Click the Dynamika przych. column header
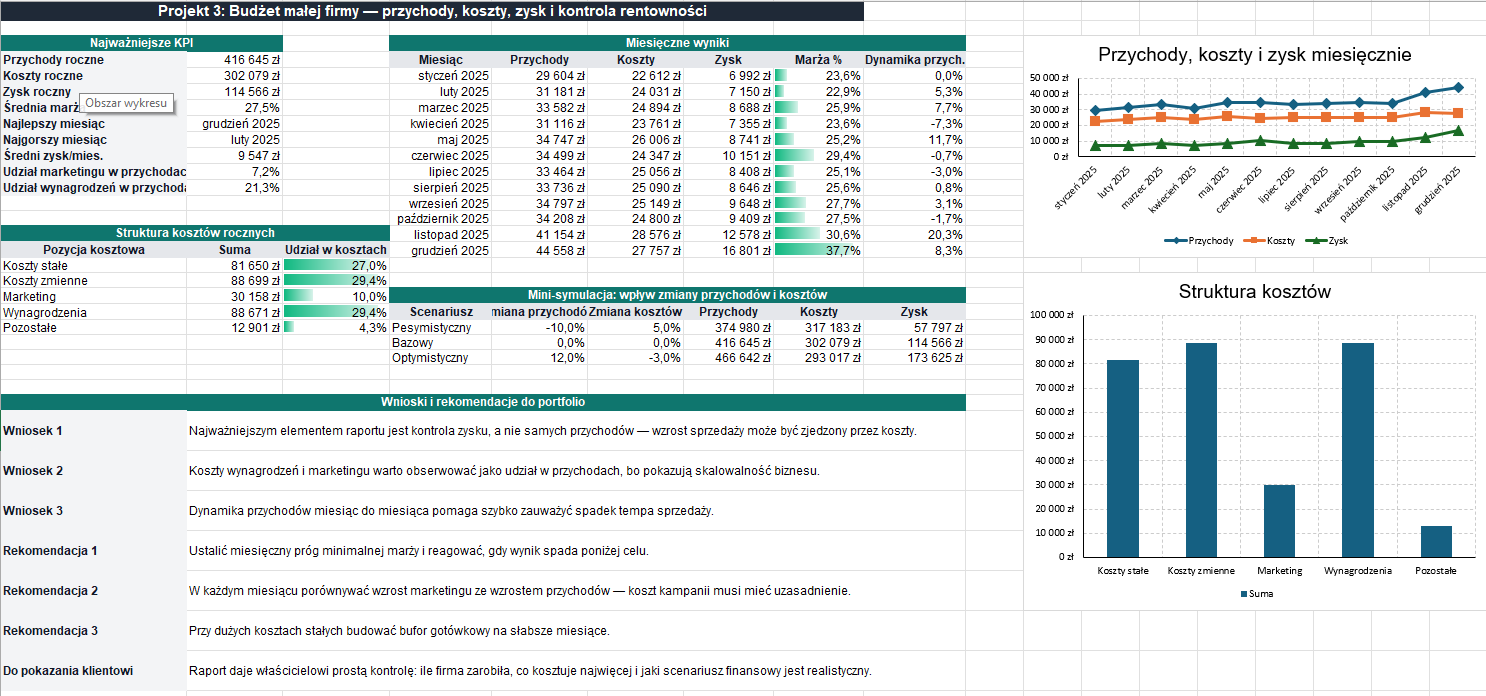Image resolution: width=1486 pixels, height=696 pixels. click(914, 60)
